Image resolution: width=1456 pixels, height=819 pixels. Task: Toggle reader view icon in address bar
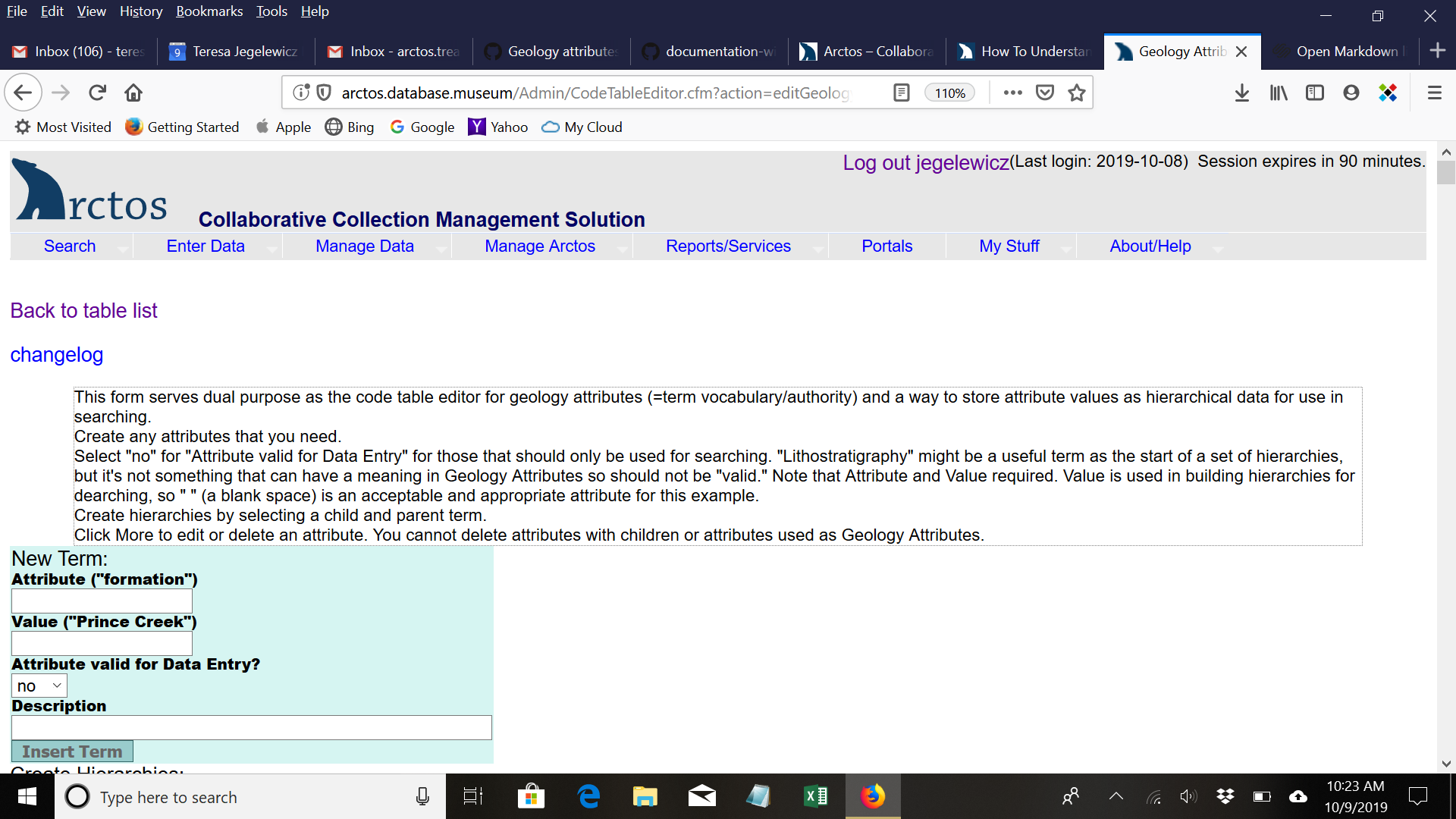[901, 93]
